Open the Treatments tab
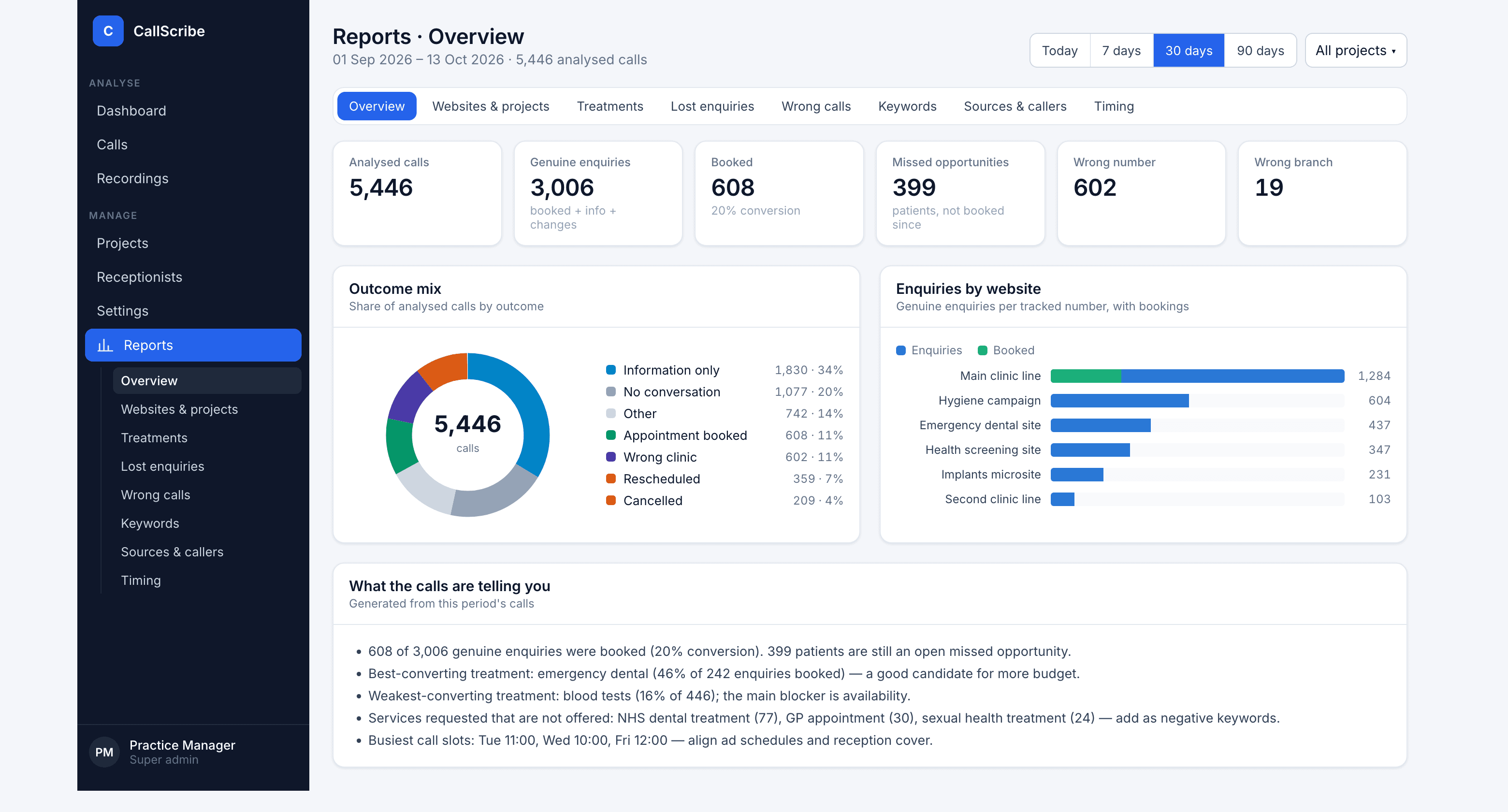 (x=609, y=106)
